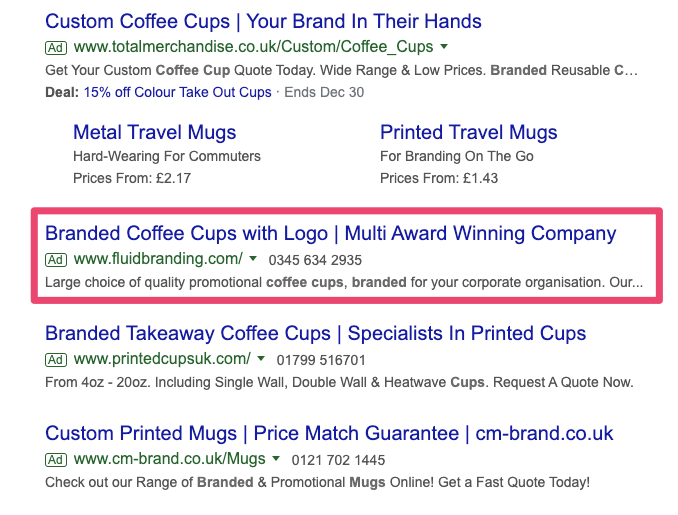This screenshot has height=515, width=678.
Task: Open the Custom Printed Mugs headline
Action: point(329,434)
